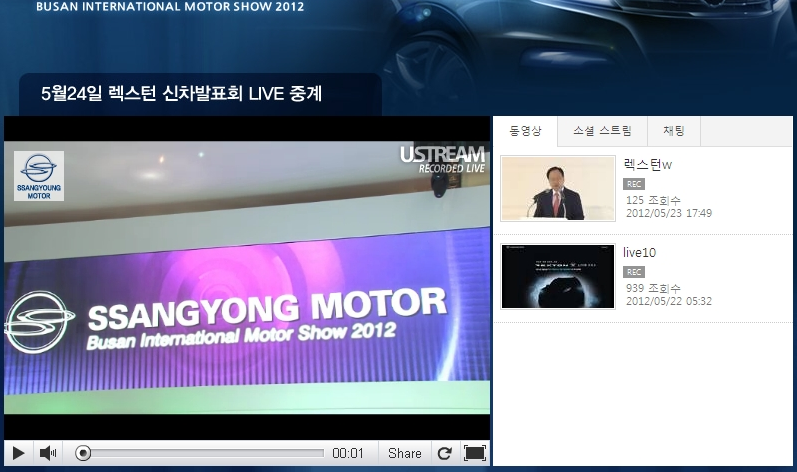Click the middle of the playback progress track

click(200, 453)
